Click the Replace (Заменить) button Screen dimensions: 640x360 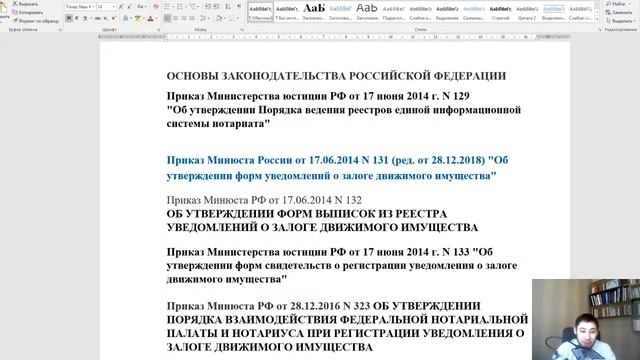click(x=619, y=13)
